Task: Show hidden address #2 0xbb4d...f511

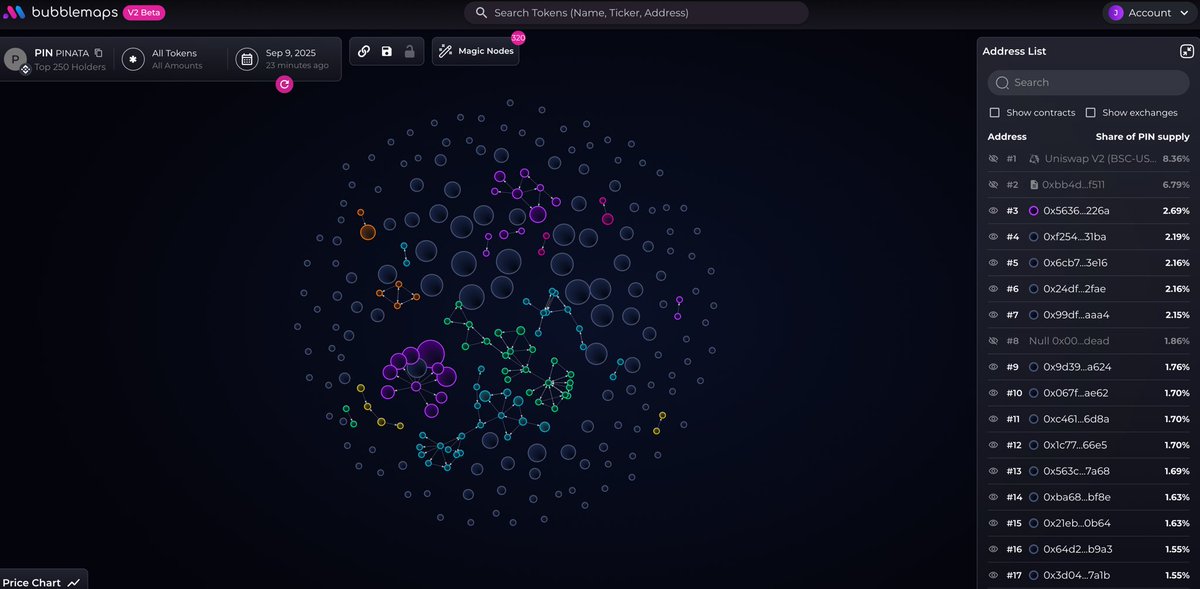Action: click(x=994, y=185)
